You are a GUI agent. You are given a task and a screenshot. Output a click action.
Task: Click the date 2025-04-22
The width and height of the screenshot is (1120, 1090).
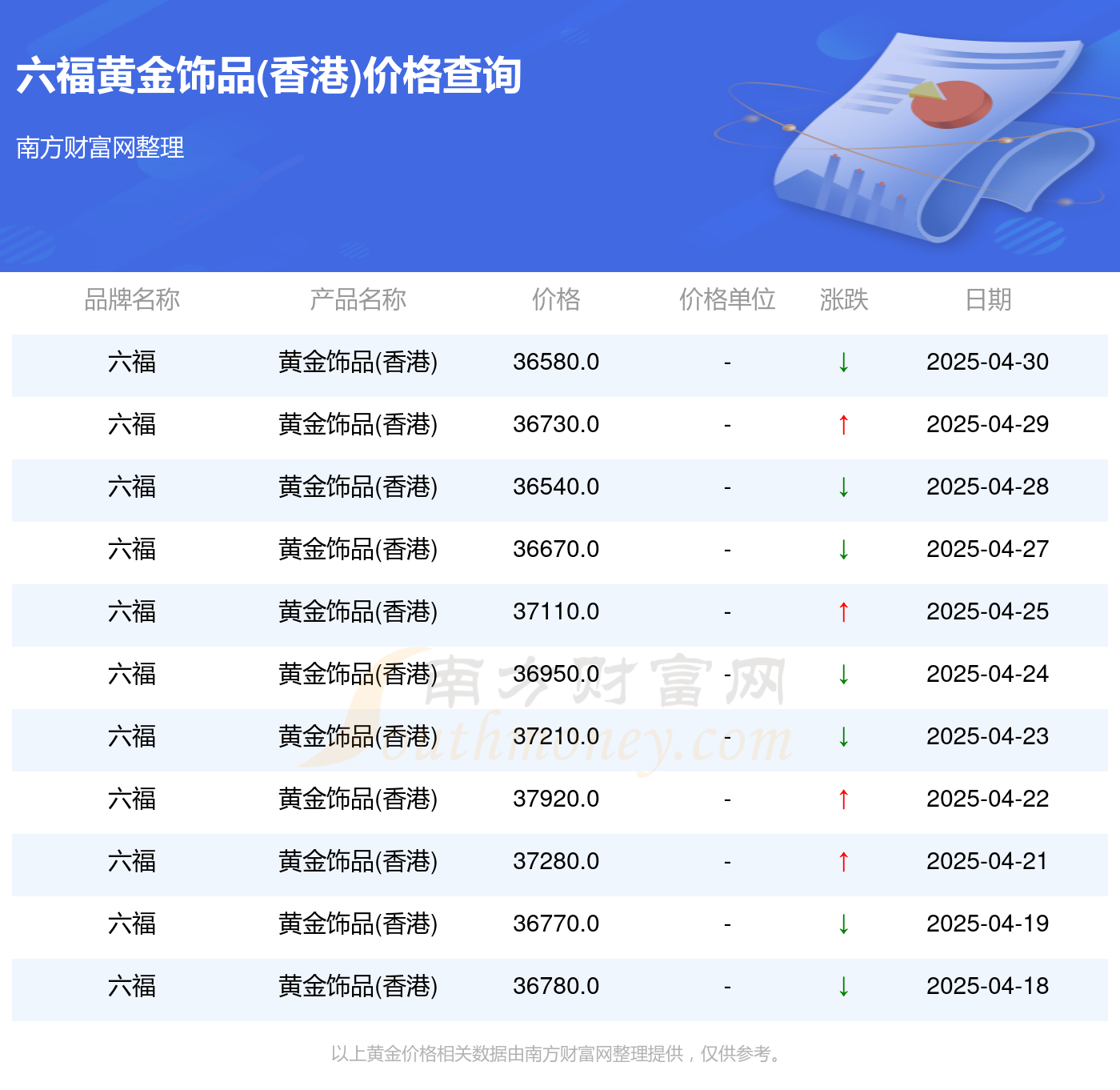987,799
